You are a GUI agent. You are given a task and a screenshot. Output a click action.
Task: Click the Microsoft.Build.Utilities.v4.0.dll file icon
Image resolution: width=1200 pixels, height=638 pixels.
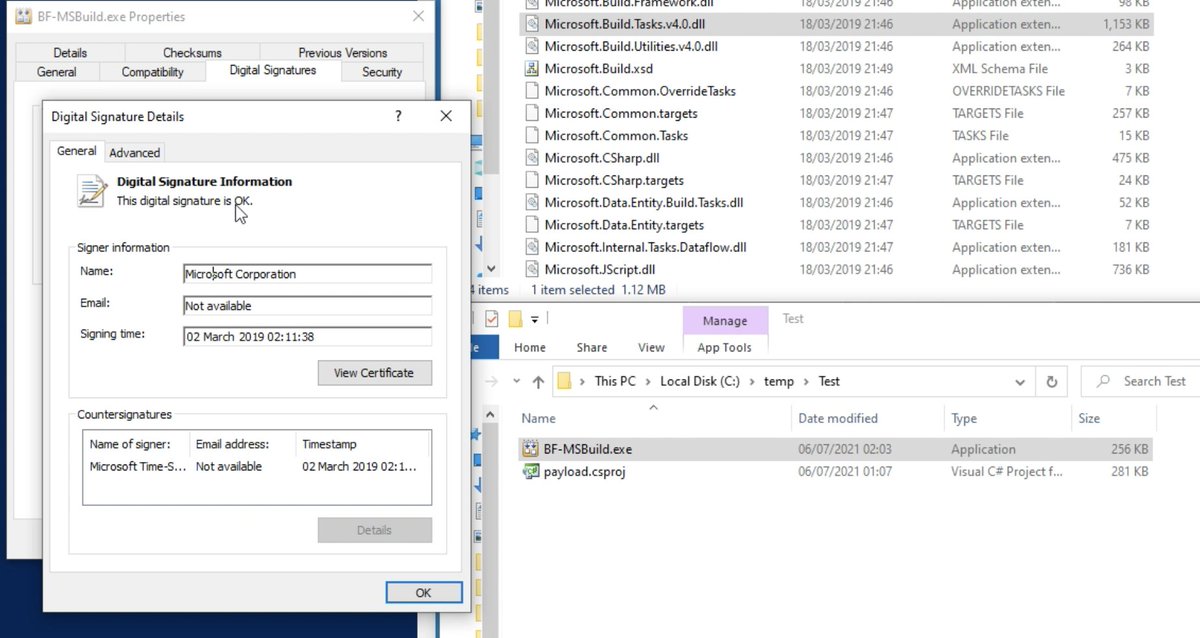tap(532, 46)
